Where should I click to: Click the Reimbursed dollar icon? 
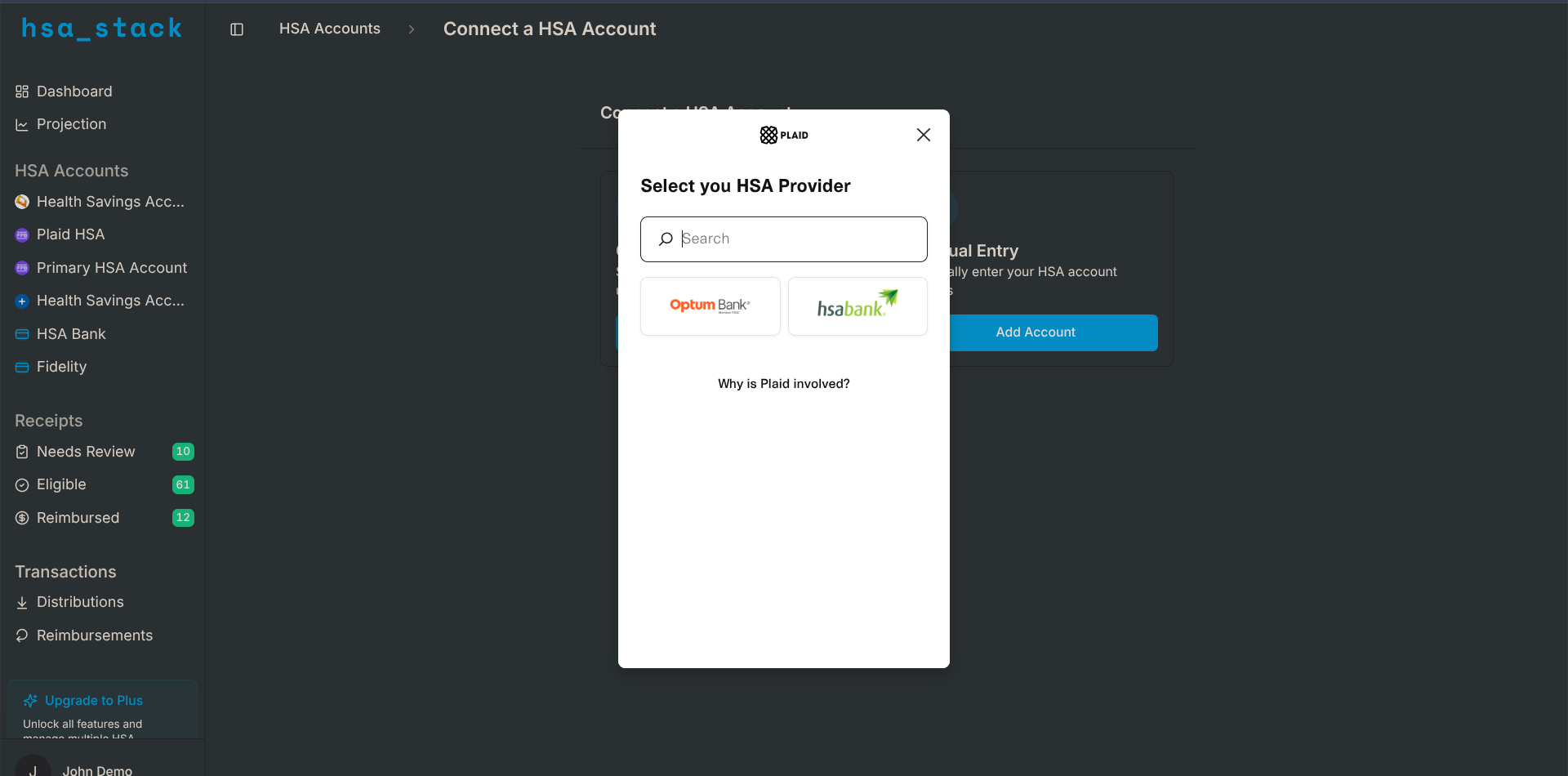tap(22, 518)
